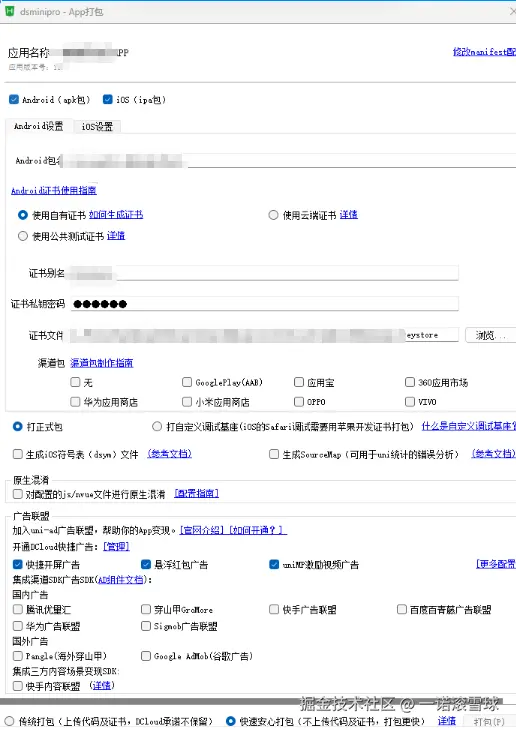Screen dimensions: 516x730
Task: Select the 传统打包 radio option
Action: (x=9, y=721)
